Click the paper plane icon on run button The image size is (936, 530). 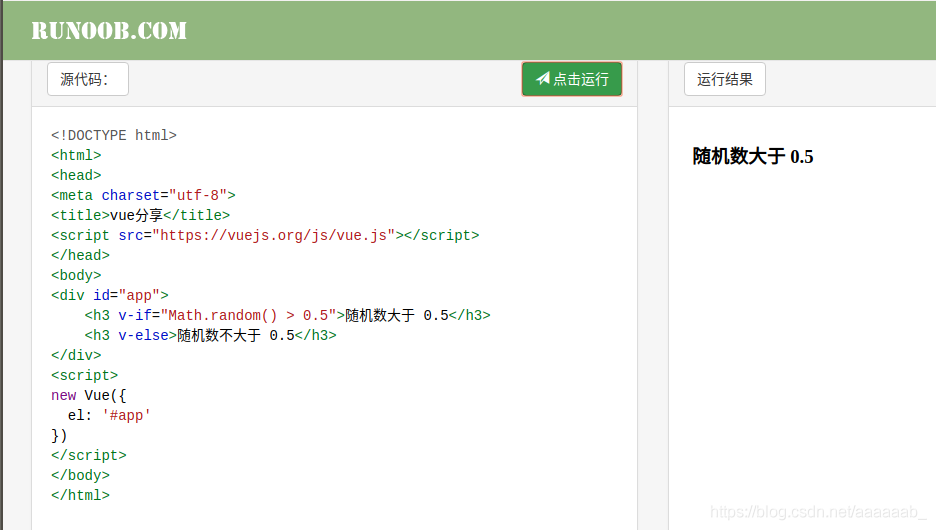(x=542, y=78)
